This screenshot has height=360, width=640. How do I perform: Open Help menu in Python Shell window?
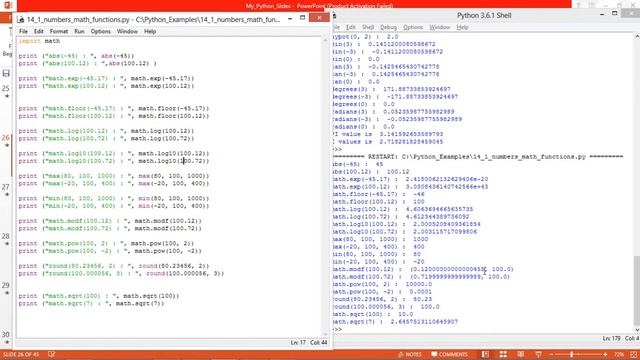462,27
